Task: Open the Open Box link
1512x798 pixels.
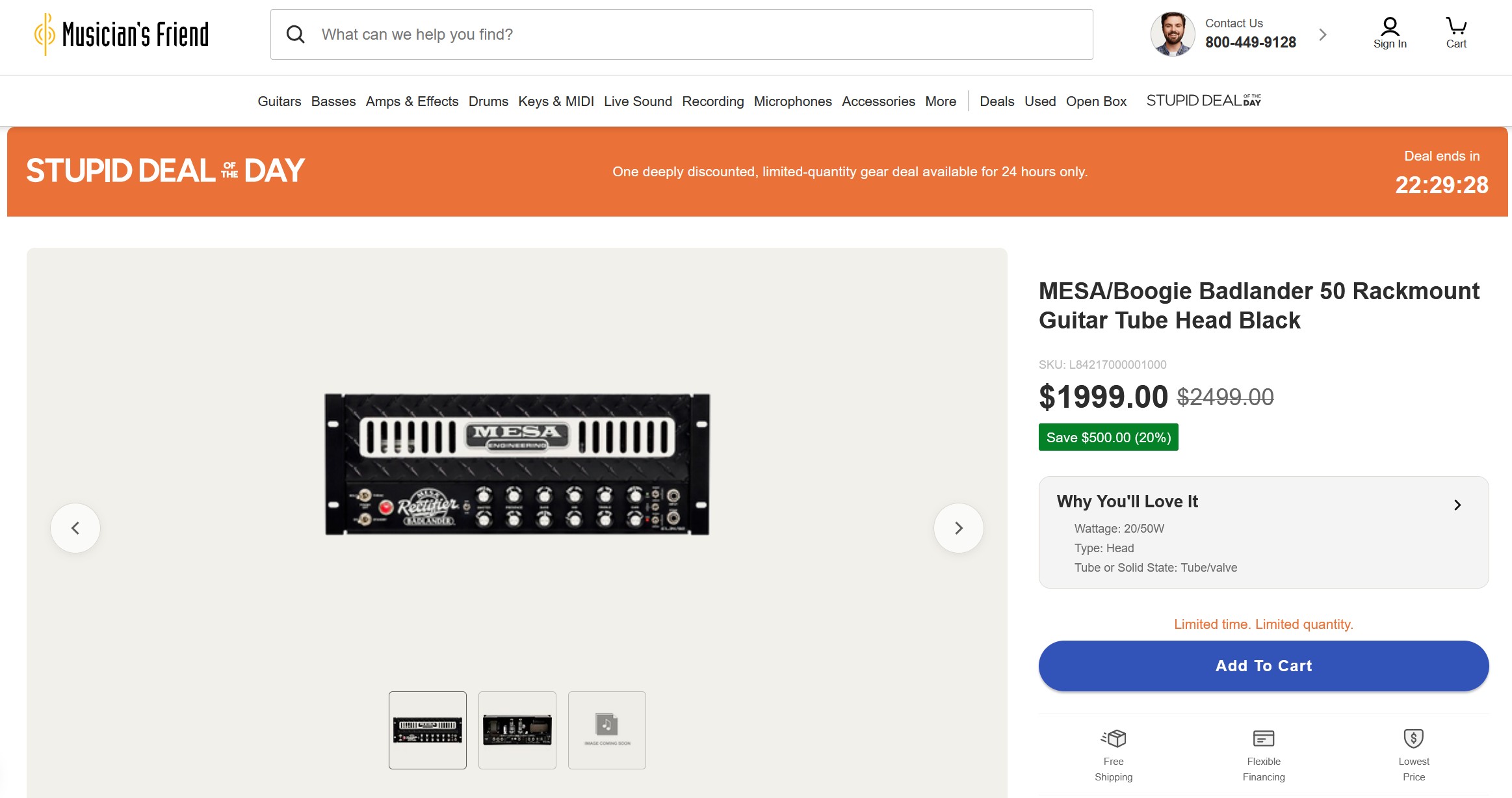Action: (x=1096, y=101)
